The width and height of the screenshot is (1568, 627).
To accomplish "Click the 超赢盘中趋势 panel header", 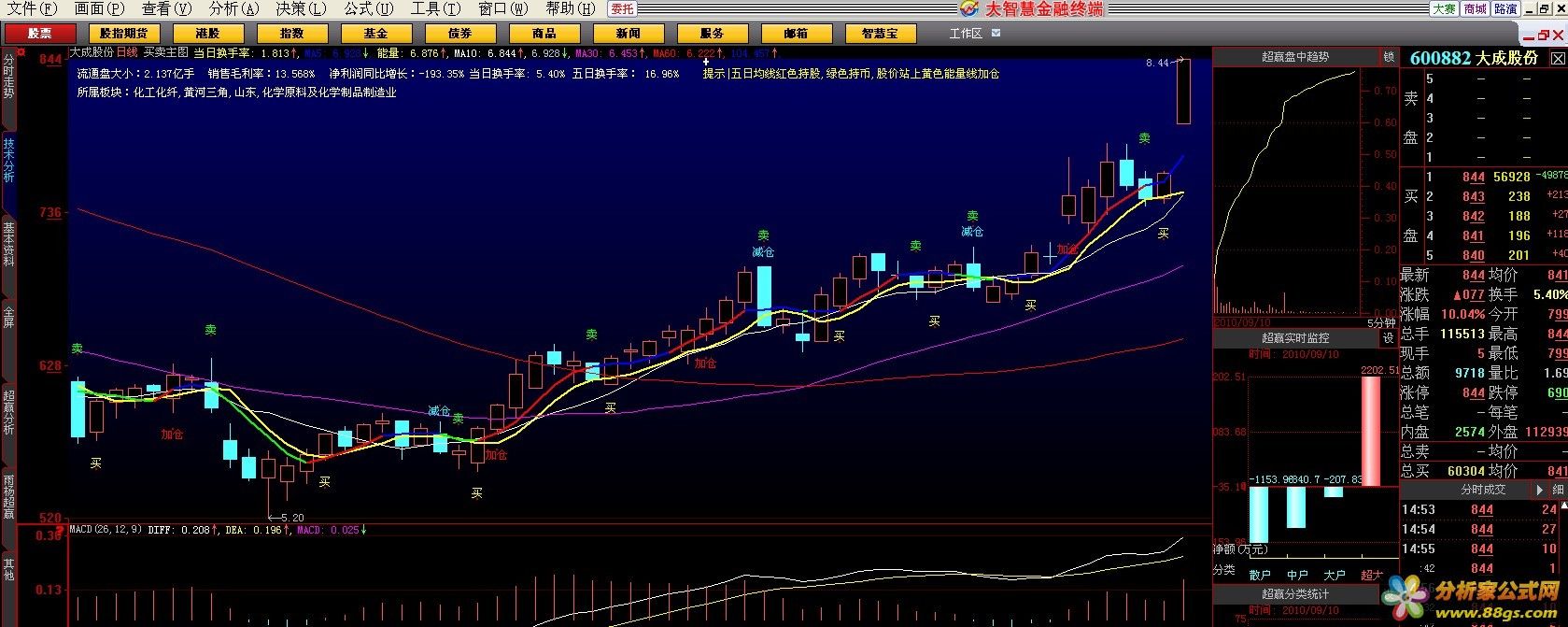I will tap(1295, 57).
